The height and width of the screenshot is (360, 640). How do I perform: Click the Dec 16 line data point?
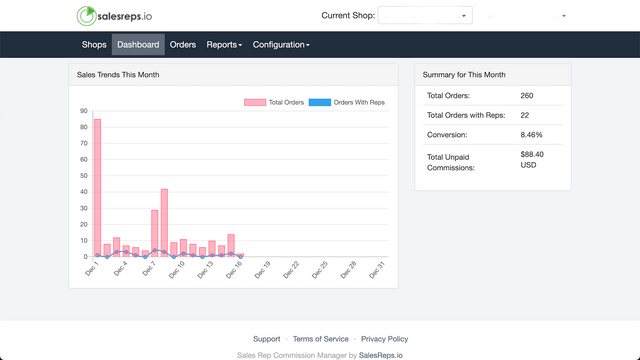pyautogui.click(x=240, y=257)
